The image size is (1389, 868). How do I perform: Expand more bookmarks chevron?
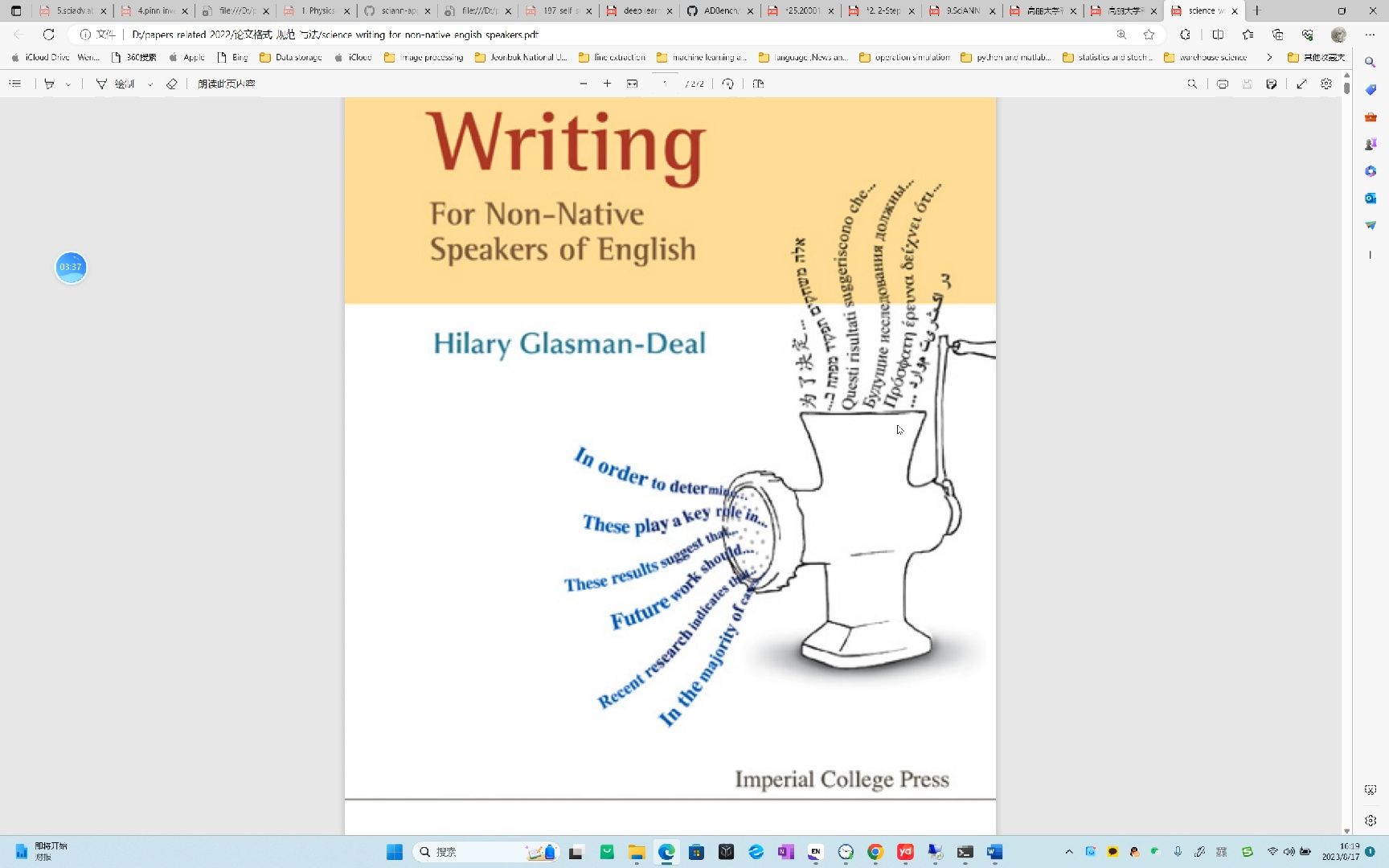[x=1269, y=57]
